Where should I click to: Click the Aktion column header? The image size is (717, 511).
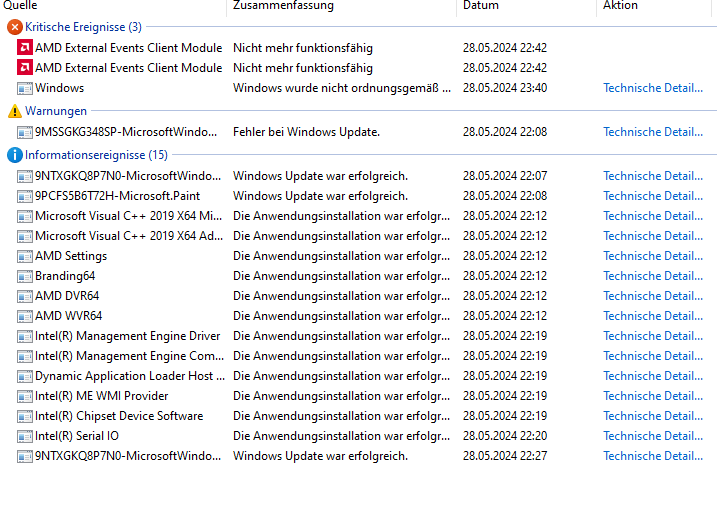(620, 5)
